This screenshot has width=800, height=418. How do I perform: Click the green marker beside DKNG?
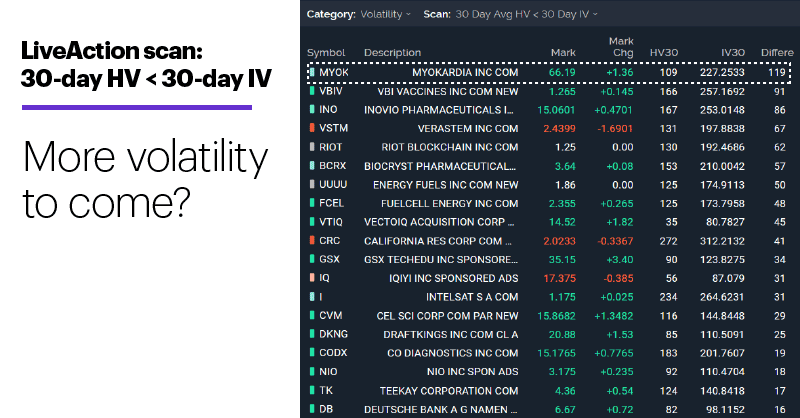311,334
